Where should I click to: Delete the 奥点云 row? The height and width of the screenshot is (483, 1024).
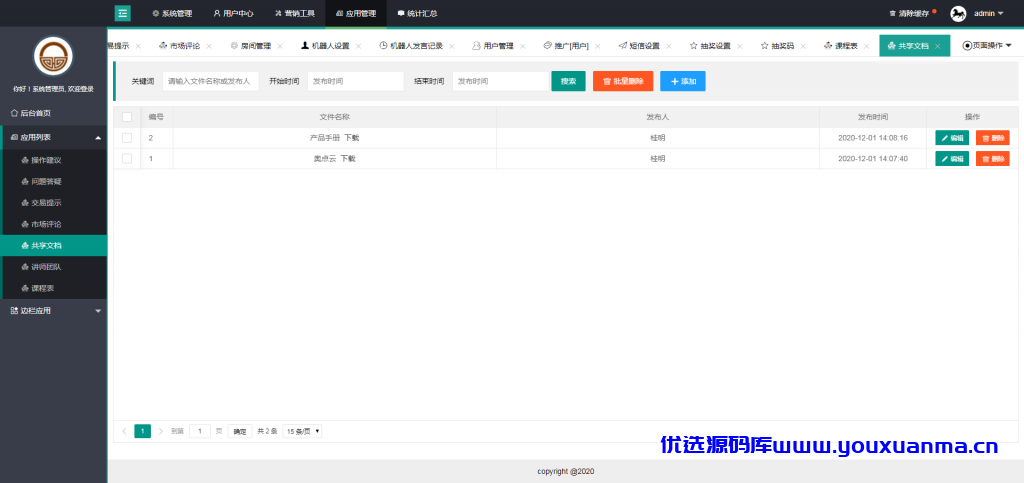pyautogui.click(x=993, y=159)
